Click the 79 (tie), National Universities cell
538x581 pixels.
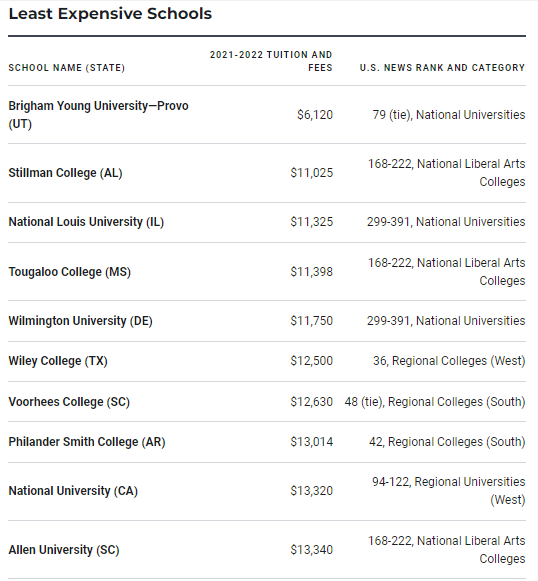point(449,115)
